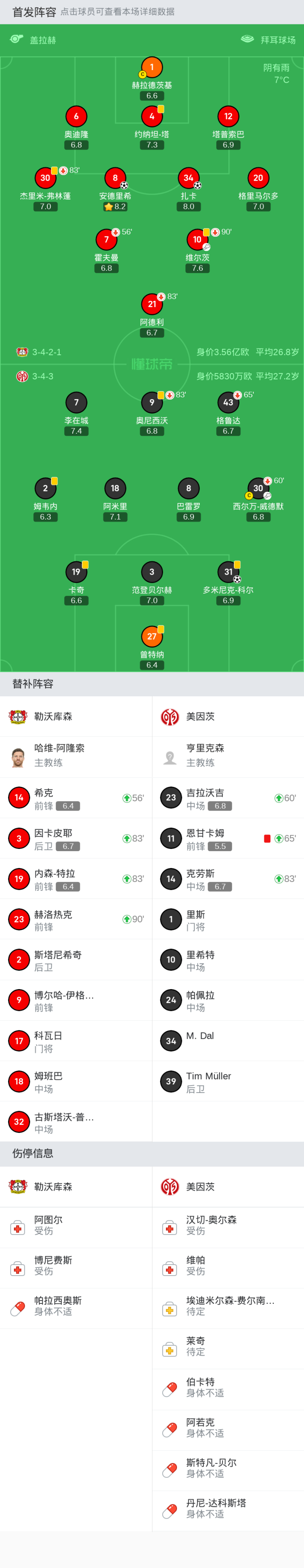The height and width of the screenshot is (1568, 304).
Task: Click player 维尔茨 number 10 circle
Action: (x=197, y=240)
